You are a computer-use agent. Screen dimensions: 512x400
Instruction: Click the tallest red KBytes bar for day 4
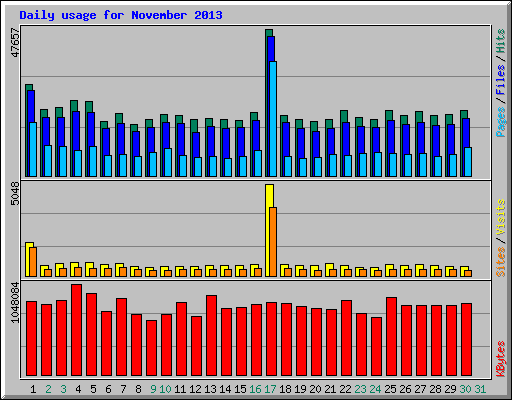pos(76,330)
